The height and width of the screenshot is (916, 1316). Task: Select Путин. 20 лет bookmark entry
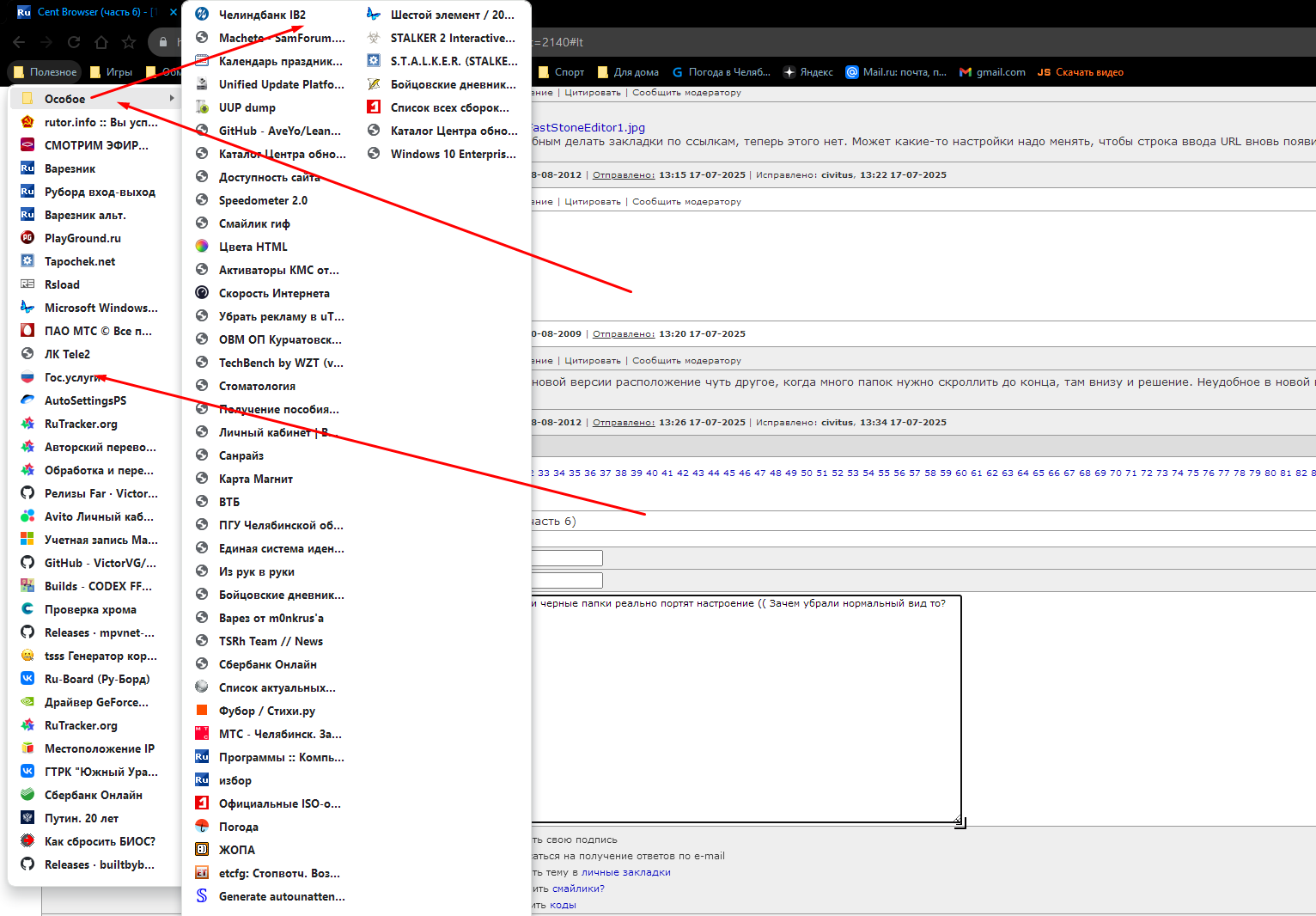pos(82,818)
